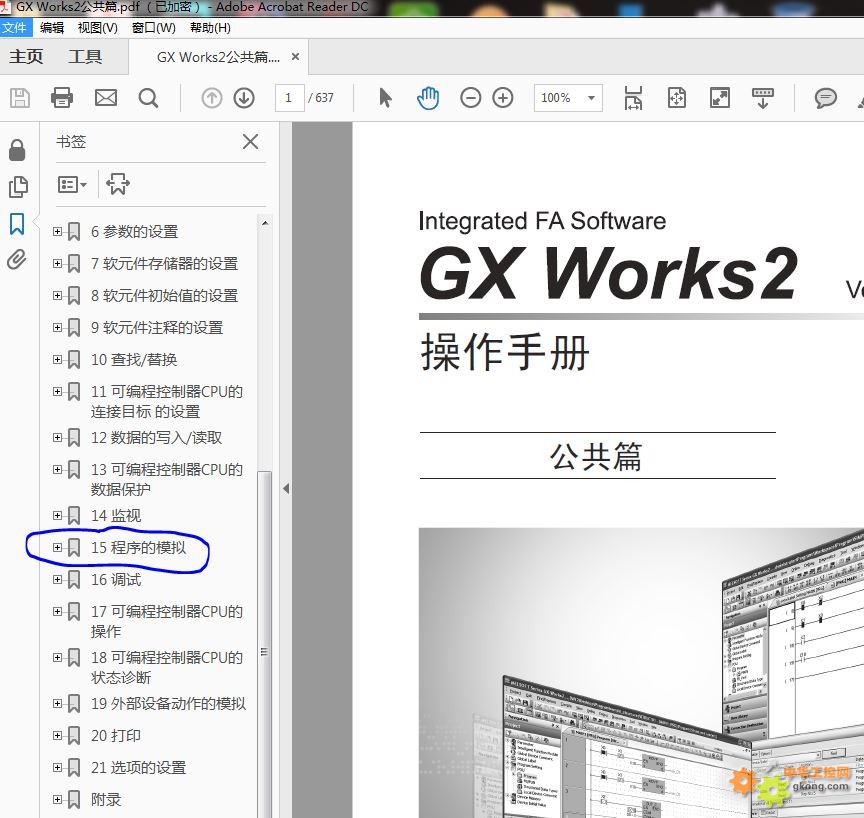Image resolution: width=864 pixels, height=818 pixels.
Task: Switch to the 主页 tab
Action: 26,56
